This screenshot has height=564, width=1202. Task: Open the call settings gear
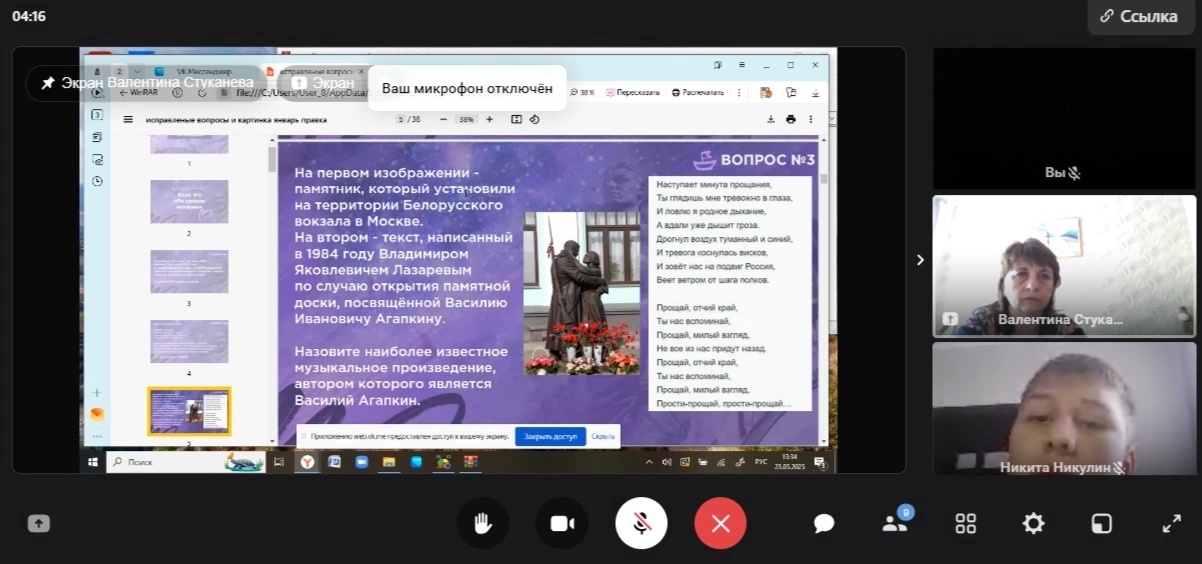[x=1033, y=523]
